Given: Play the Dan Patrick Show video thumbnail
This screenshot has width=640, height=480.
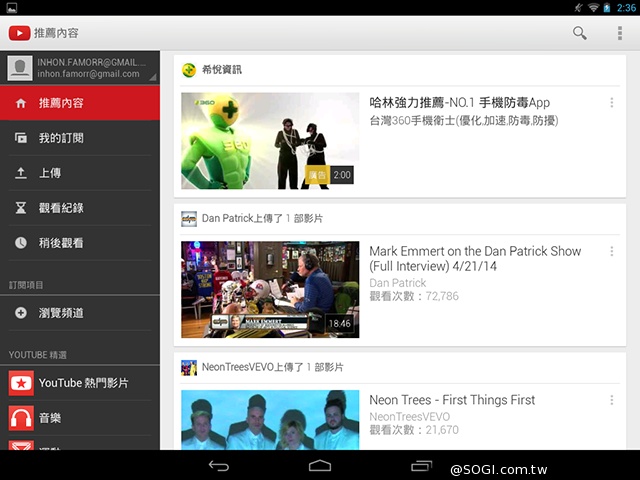Looking at the screenshot, I should click(270, 288).
